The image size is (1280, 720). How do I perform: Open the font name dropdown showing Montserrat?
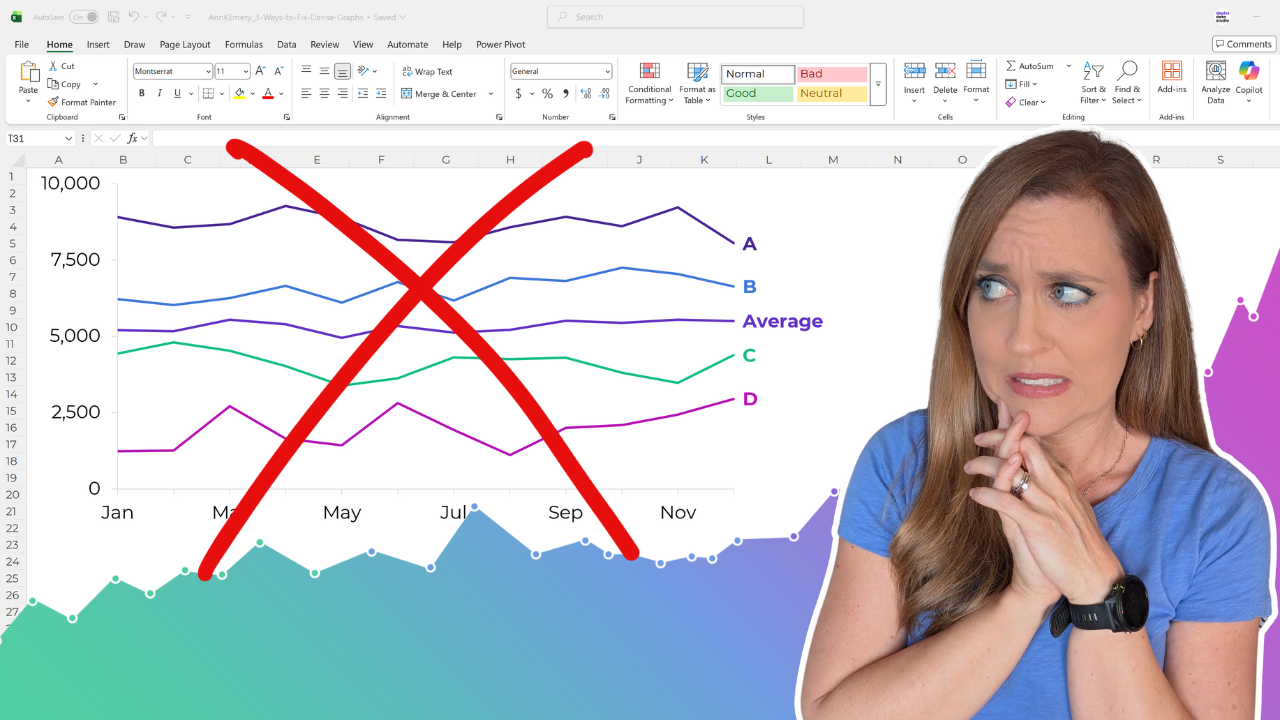click(x=173, y=72)
